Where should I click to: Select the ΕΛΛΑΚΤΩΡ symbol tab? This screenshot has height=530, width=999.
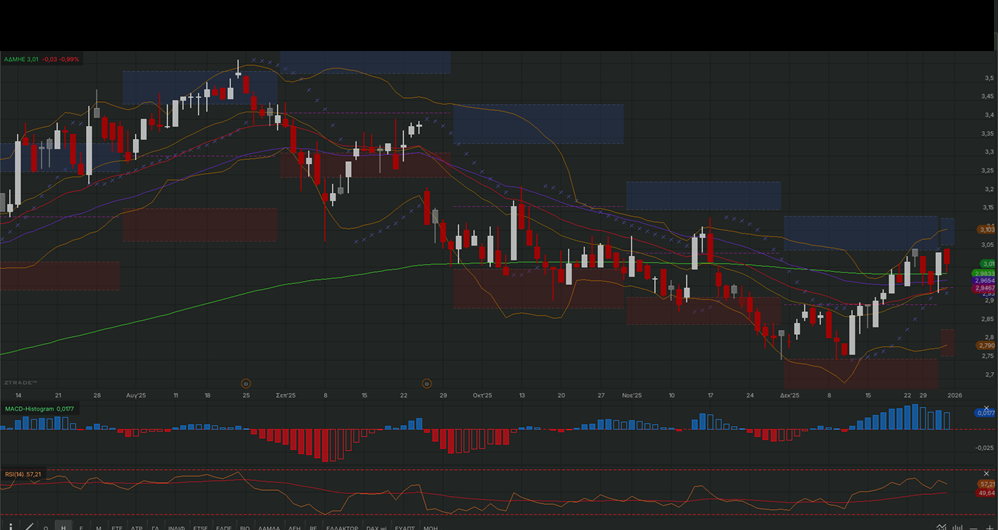point(342,527)
